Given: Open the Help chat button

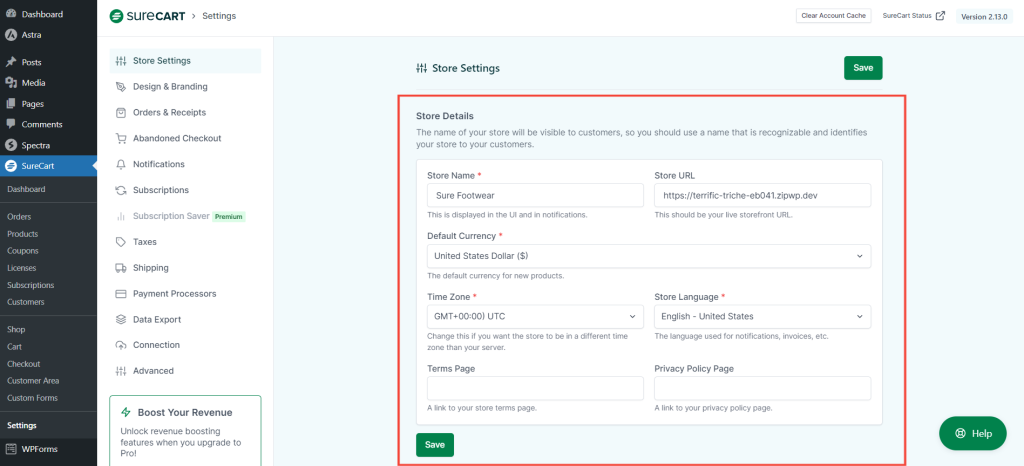Looking at the screenshot, I should click(972, 433).
